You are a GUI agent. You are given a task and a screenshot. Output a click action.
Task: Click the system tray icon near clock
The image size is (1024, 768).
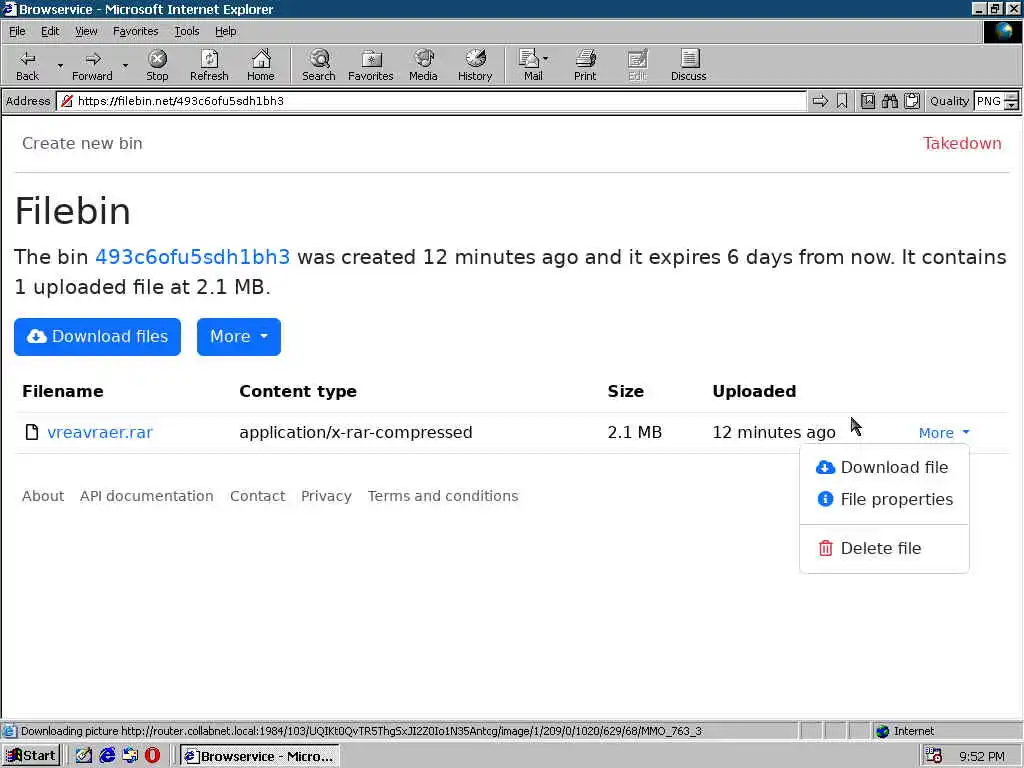[934, 756]
